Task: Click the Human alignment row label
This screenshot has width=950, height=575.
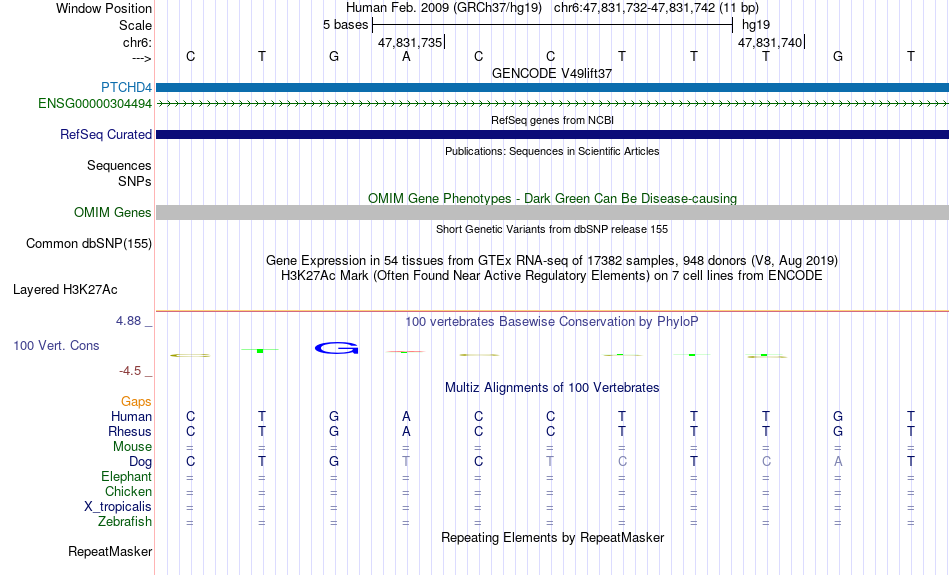Action: [x=131, y=416]
